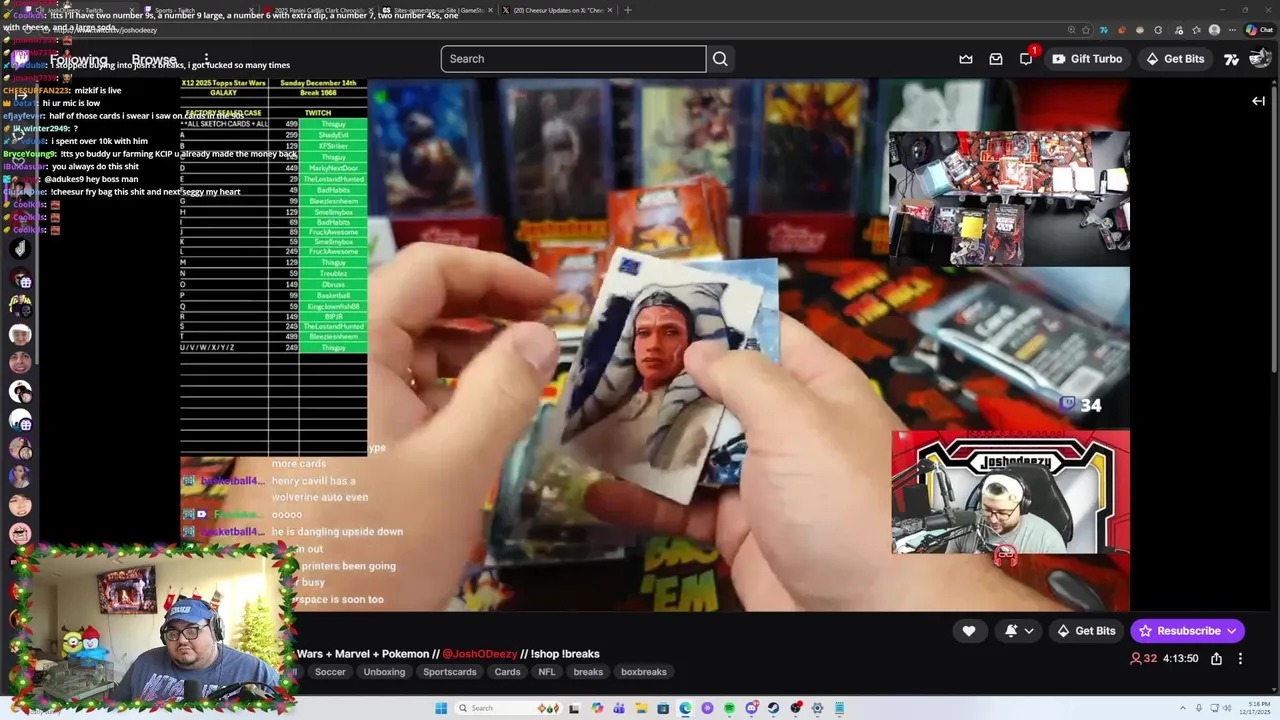
Task: Click the browser address bar
Action: pyautogui.click(x=560, y=30)
